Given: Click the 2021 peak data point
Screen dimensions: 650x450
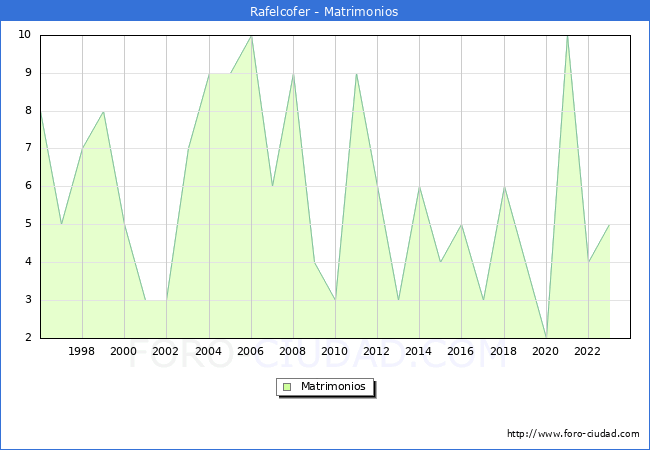Looking at the screenshot, I should (567, 35).
